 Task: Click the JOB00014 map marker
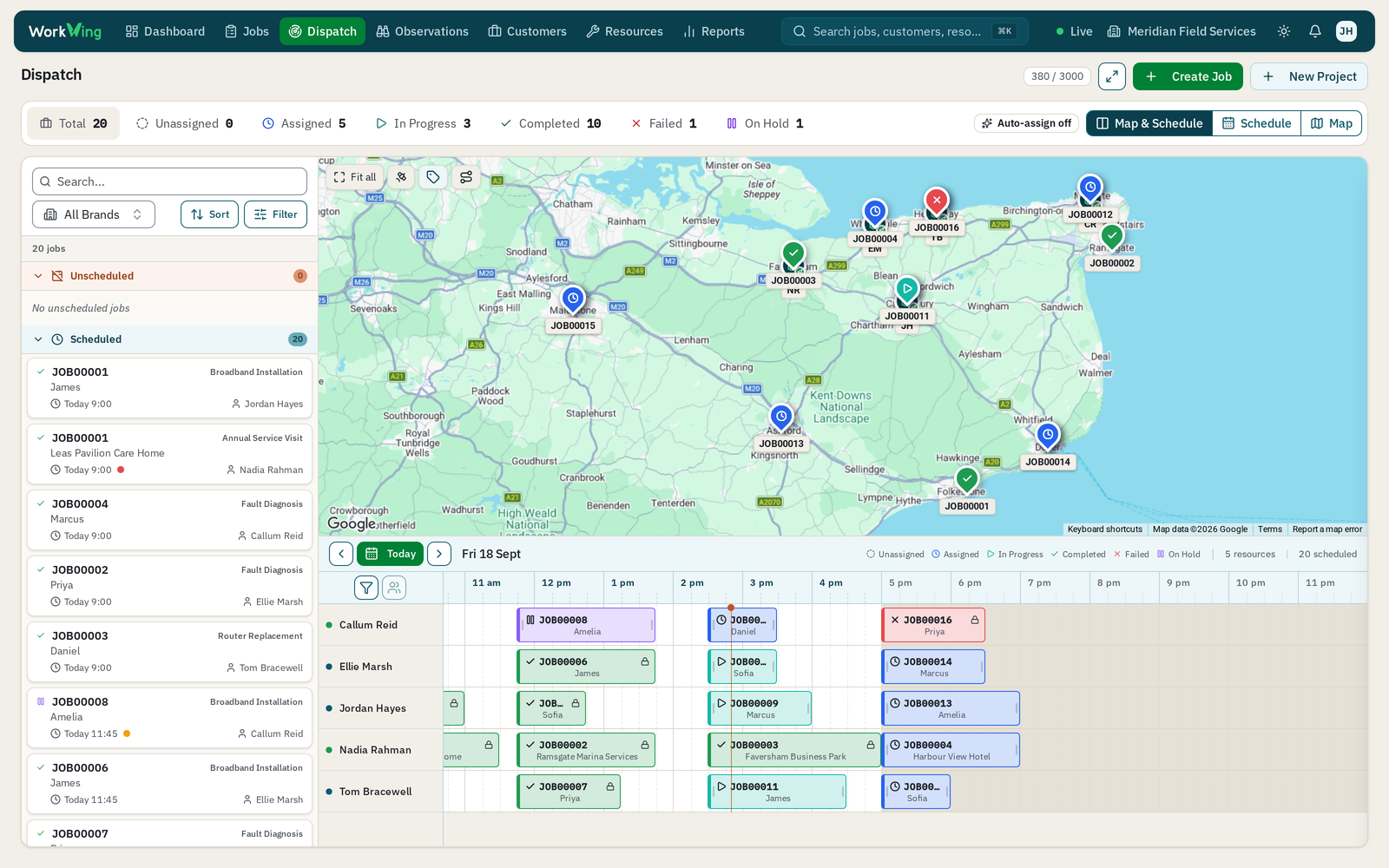pyautogui.click(x=1048, y=436)
